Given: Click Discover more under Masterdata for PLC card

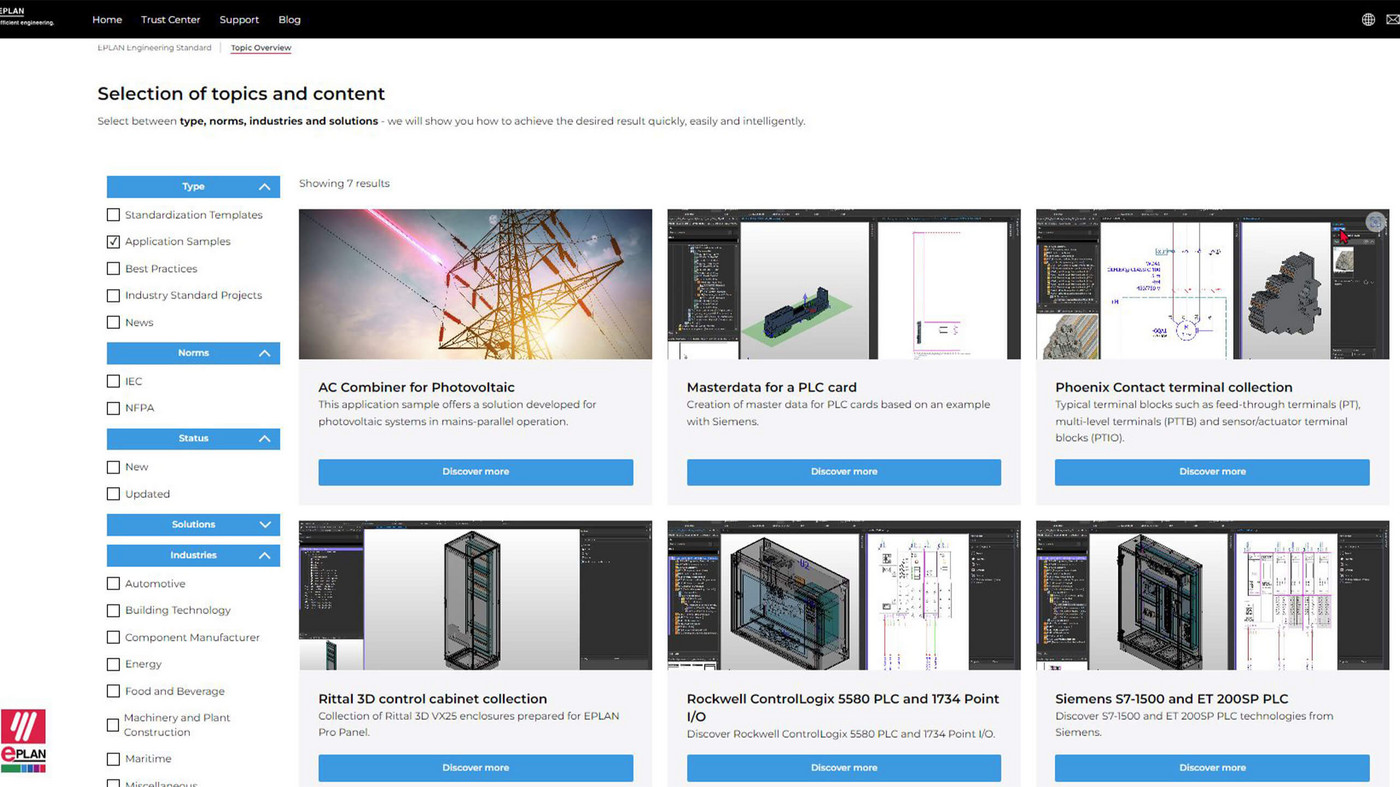Looking at the screenshot, I should [x=843, y=472].
